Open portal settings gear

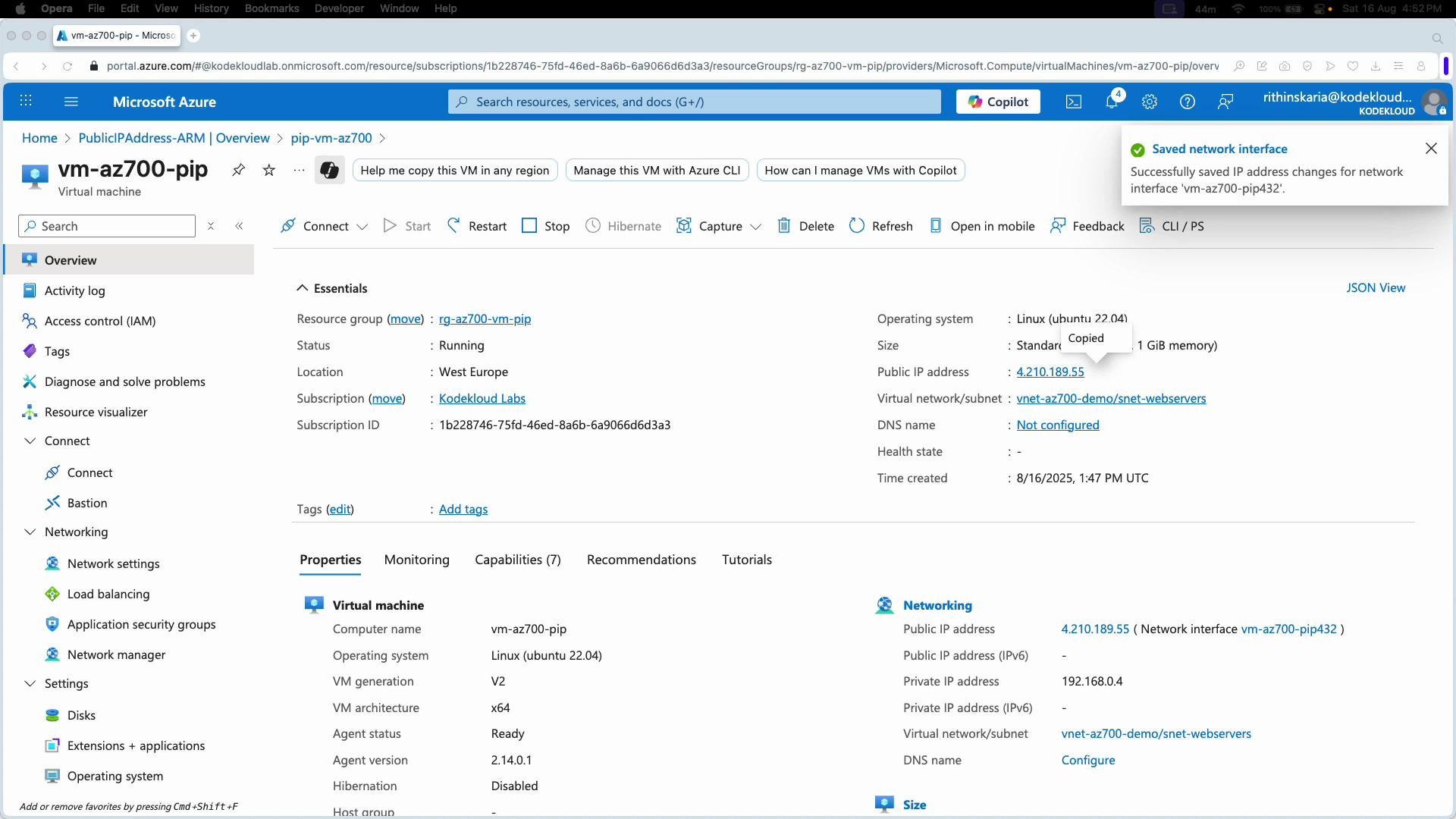tap(1150, 102)
